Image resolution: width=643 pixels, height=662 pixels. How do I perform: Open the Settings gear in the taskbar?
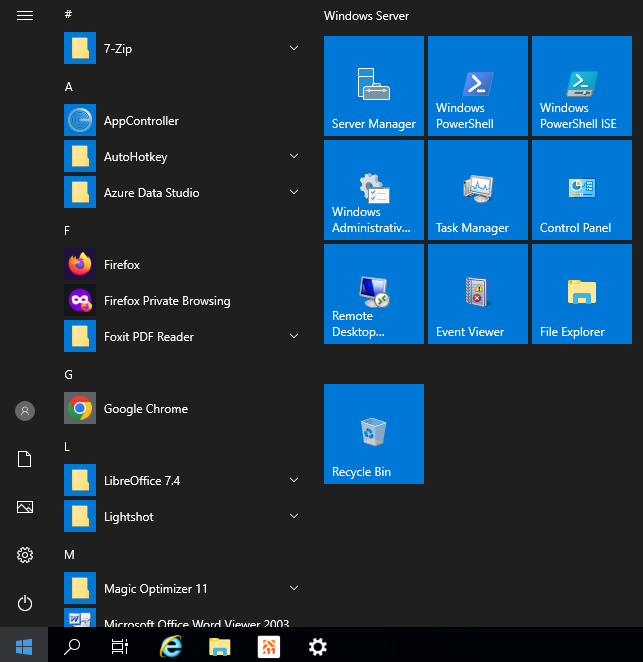pyautogui.click(x=317, y=646)
